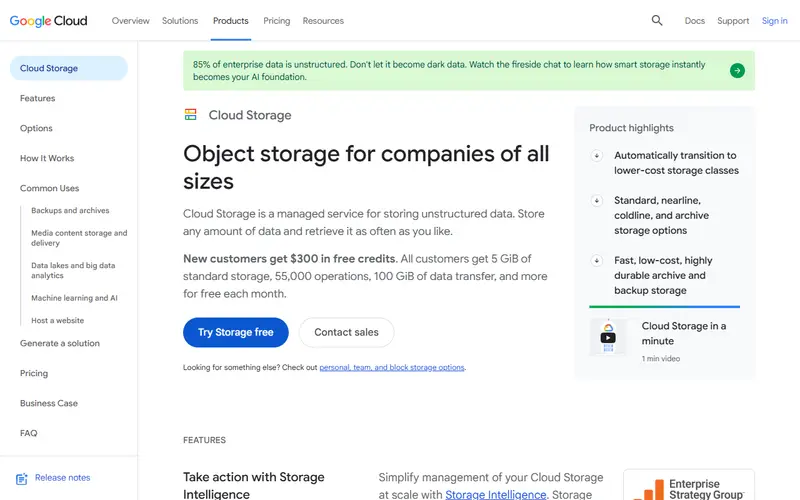This screenshot has height=500, width=800.
Task: Click the green banner arrow icon
Action: coord(737,70)
